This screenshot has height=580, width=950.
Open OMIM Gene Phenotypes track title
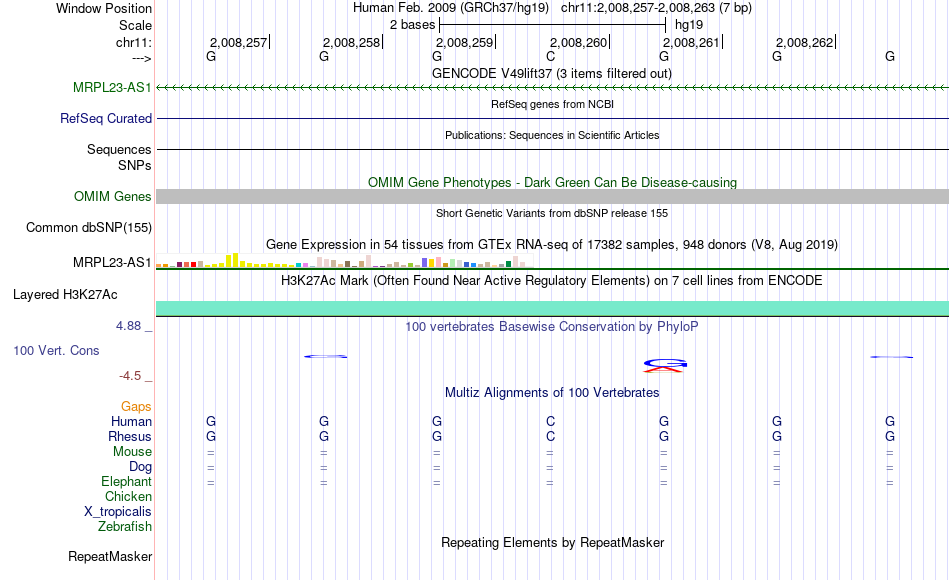tap(552, 182)
